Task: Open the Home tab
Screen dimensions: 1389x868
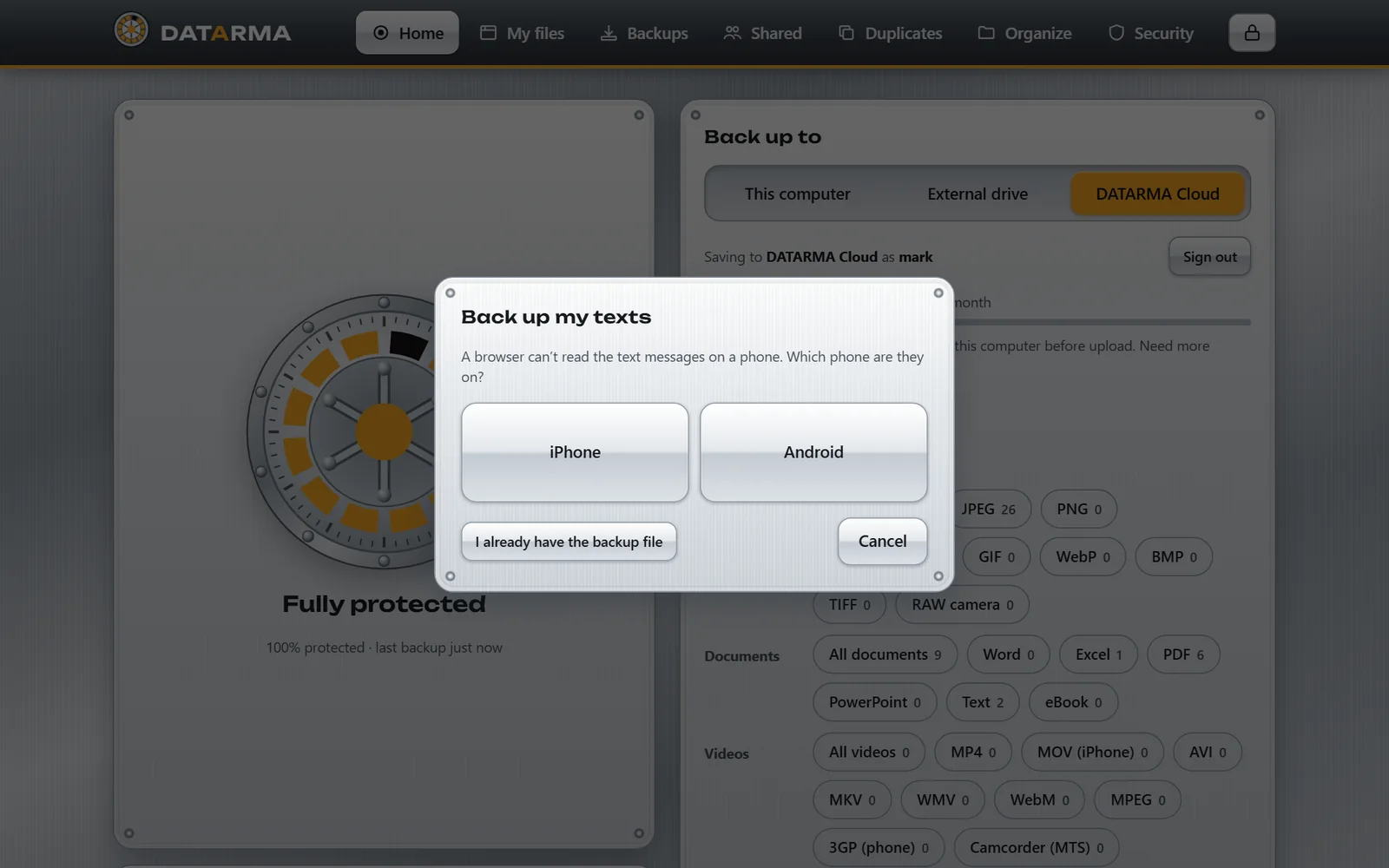Action: tap(407, 33)
